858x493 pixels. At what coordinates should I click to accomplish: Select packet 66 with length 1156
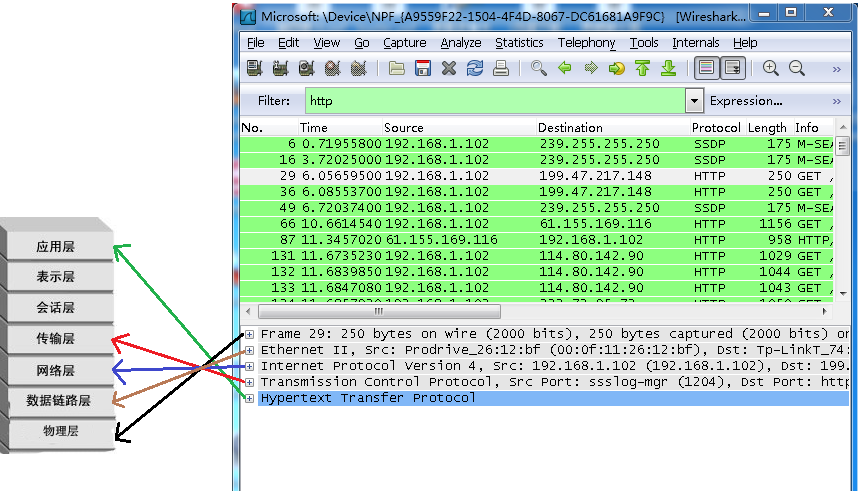point(537,224)
